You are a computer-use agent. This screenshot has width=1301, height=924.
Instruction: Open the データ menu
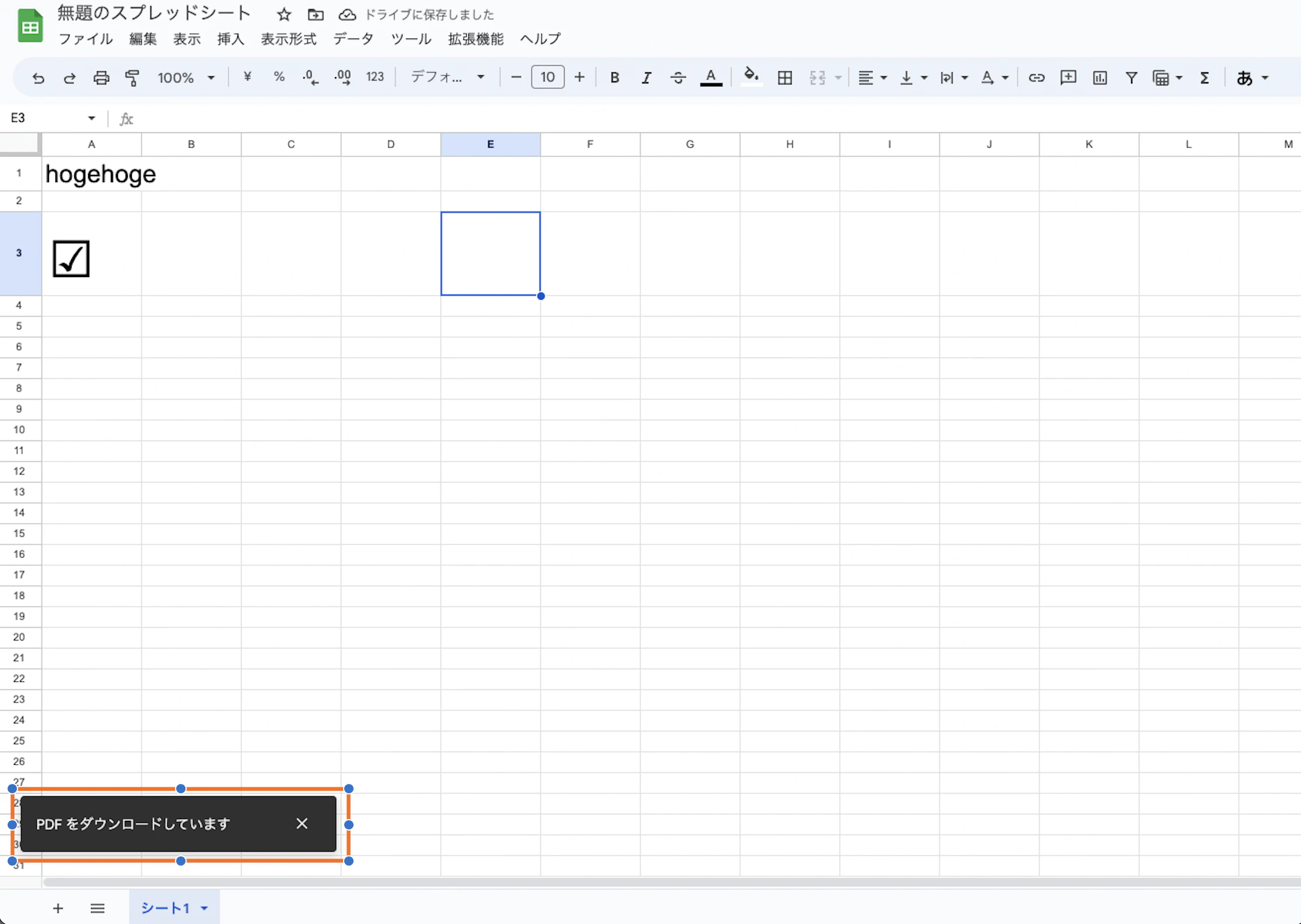(353, 39)
